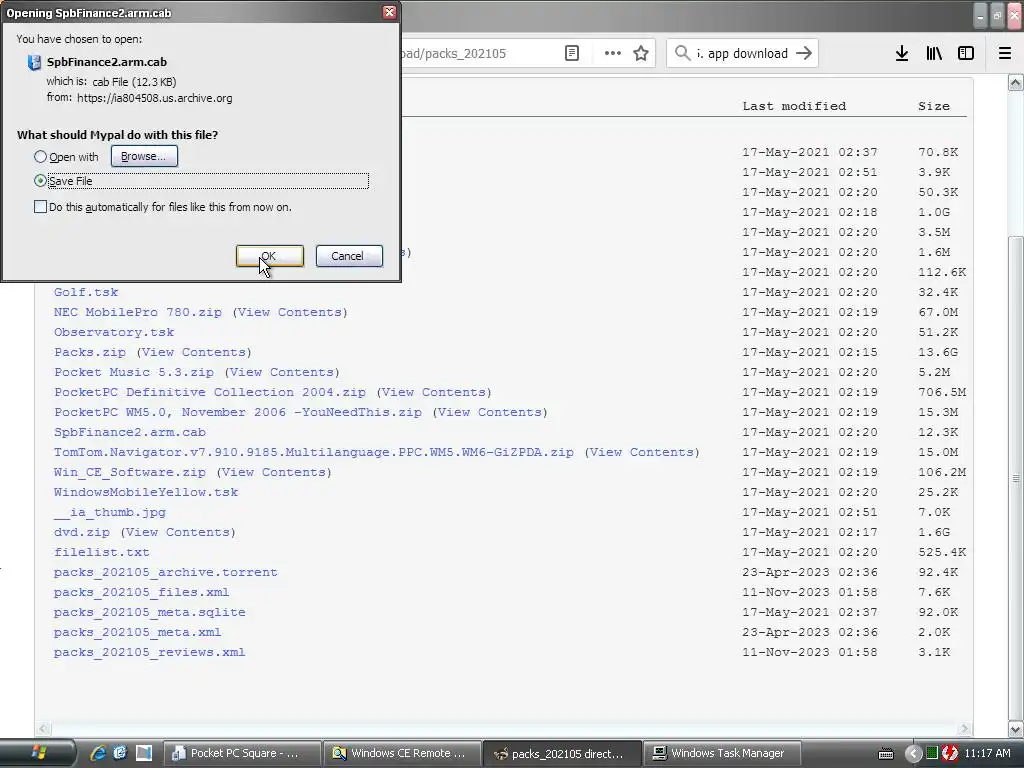Screen dimensions: 1024x768
Task: Click green Task Manager tray icon
Action: [932, 754]
